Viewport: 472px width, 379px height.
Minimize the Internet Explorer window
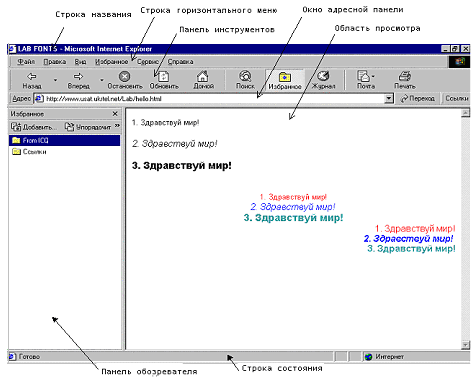tap(446, 49)
